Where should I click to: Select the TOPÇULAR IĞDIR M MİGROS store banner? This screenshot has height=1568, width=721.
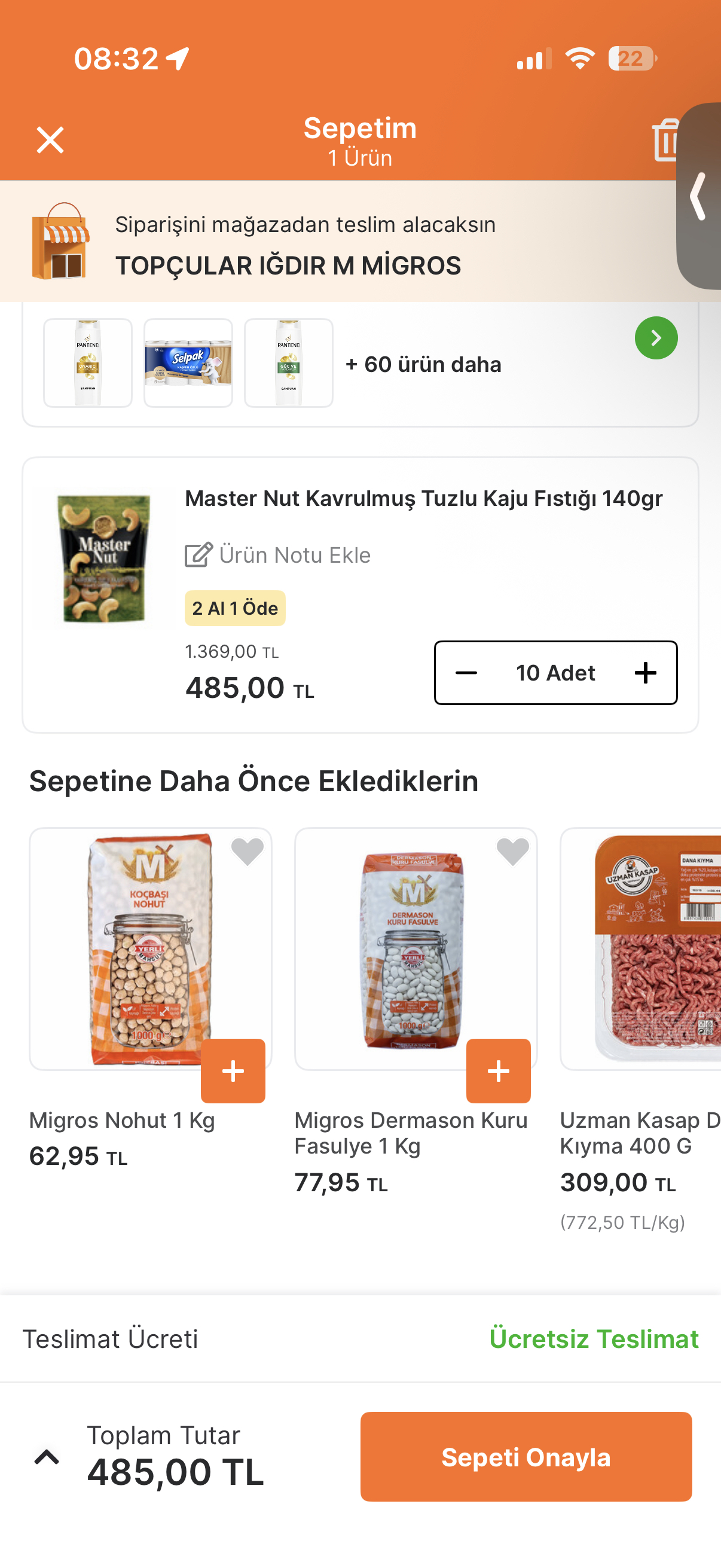(338, 241)
